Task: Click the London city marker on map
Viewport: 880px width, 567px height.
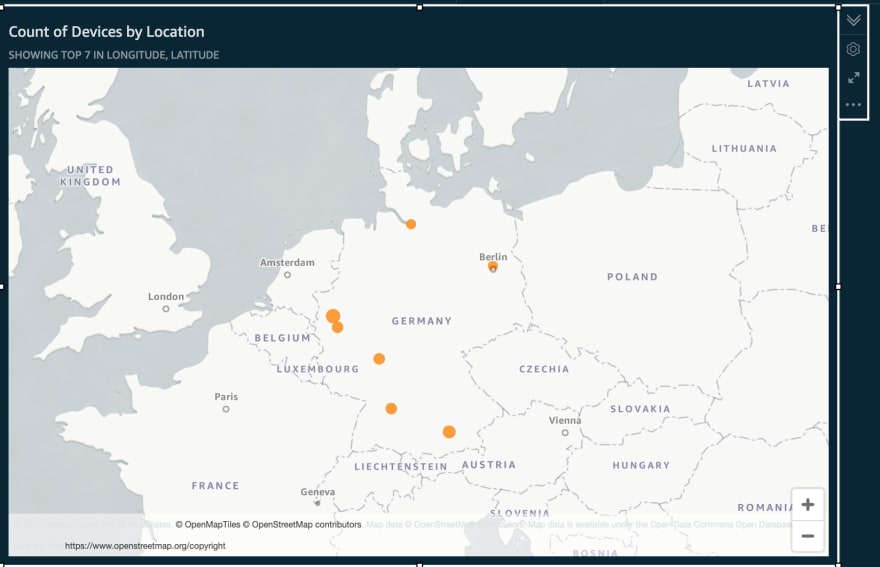Action: [x=166, y=309]
